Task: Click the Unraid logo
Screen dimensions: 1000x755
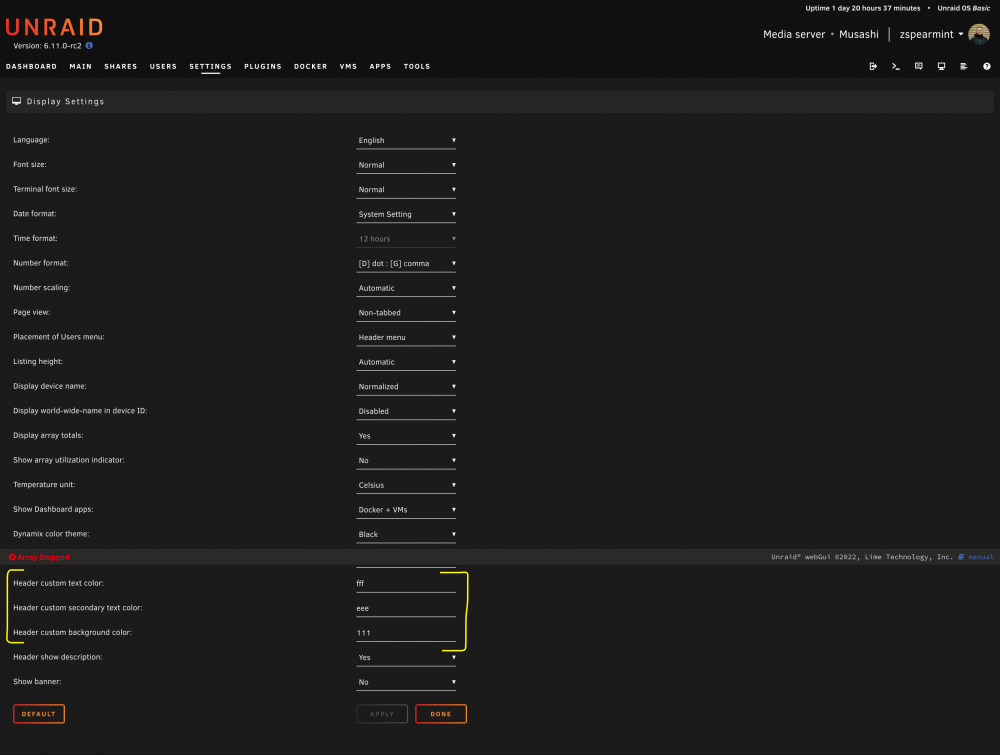Action: tap(54, 27)
